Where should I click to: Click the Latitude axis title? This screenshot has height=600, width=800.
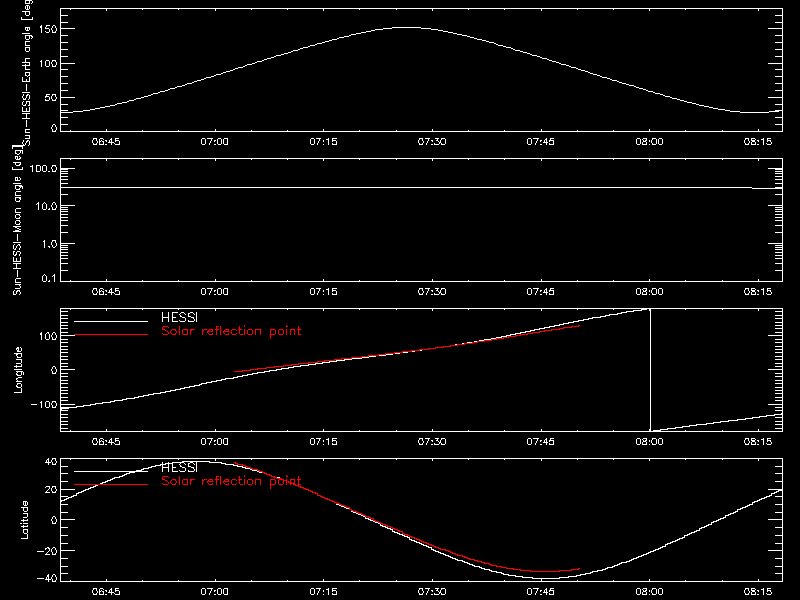pyautogui.click(x=24, y=519)
